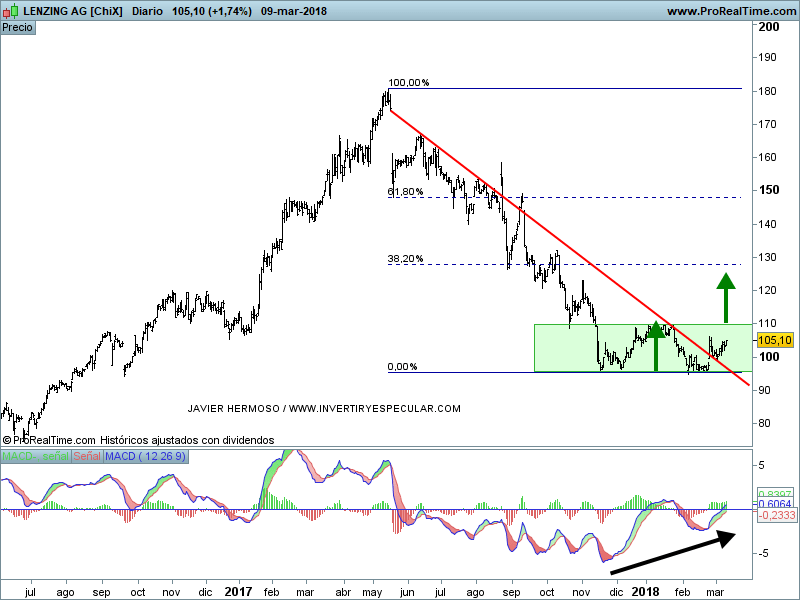800x600 pixels.
Task: Click the red -0,2333 MACD value tag
Action: [774, 516]
